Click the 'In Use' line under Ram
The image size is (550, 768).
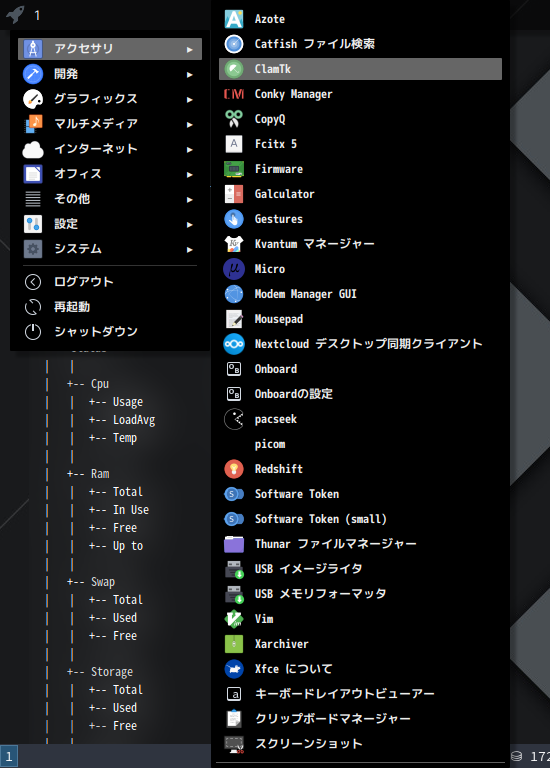[131, 510]
